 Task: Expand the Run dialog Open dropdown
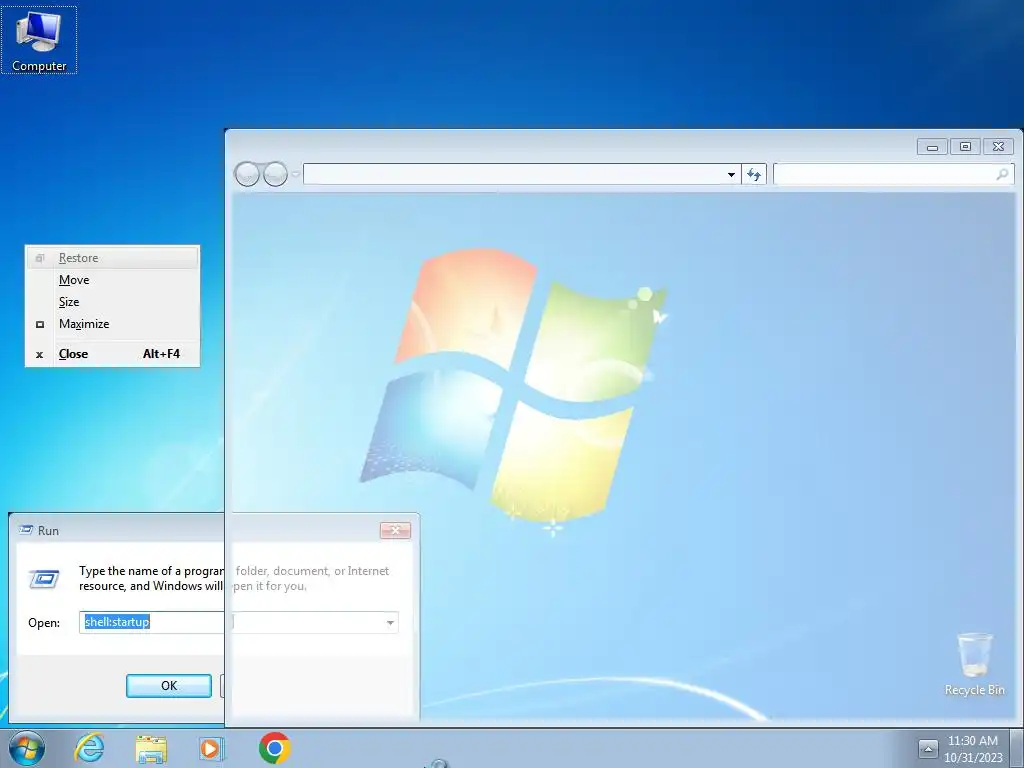tap(390, 622)
